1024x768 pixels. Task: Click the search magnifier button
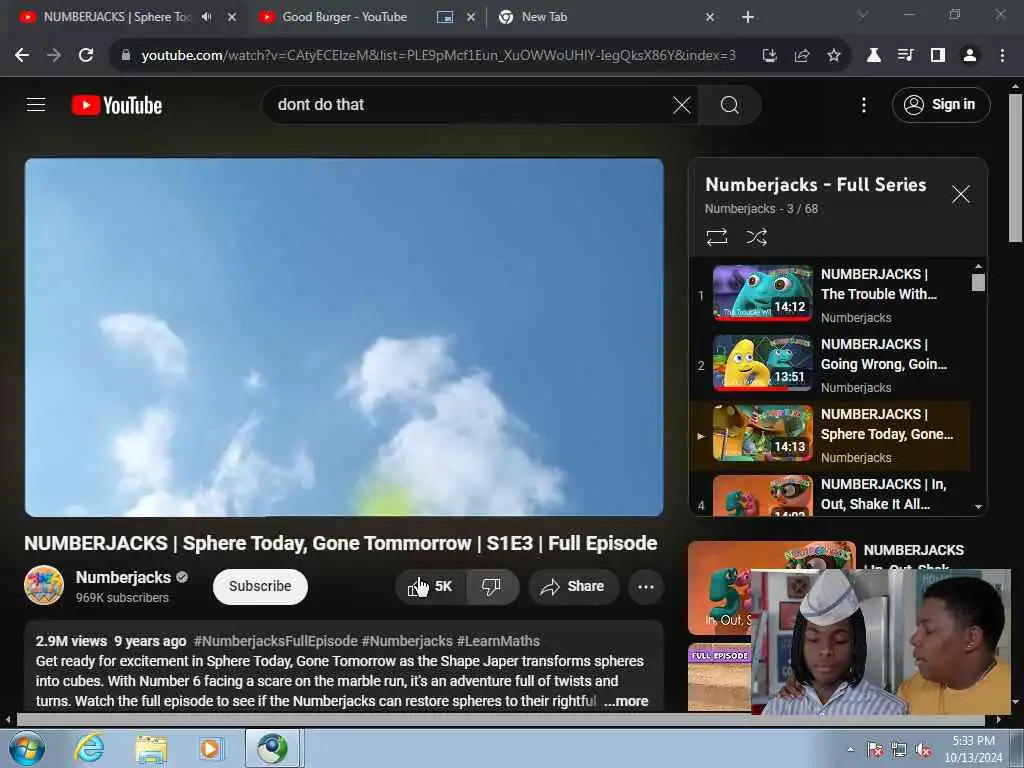[729, 104]
